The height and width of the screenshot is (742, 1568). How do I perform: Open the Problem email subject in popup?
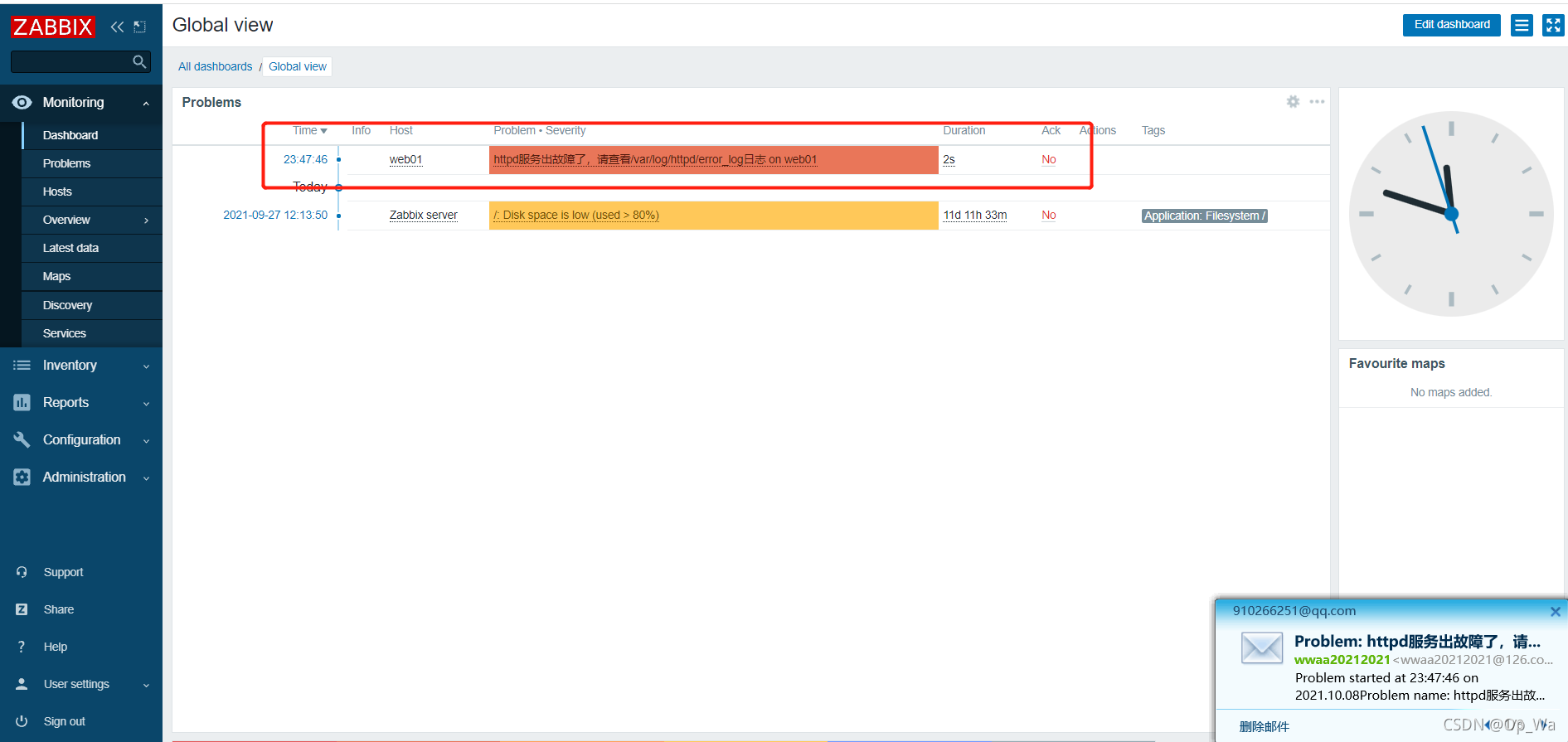point(1417,641)
